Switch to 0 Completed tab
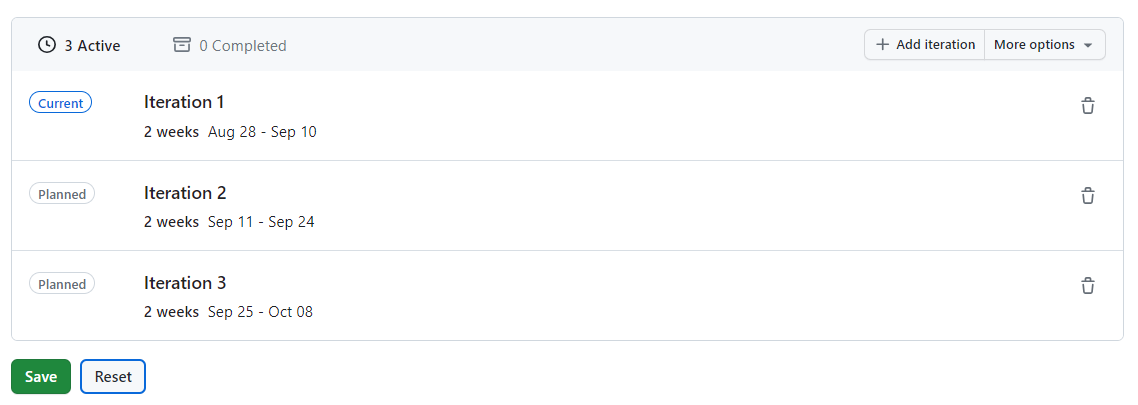This screenshot has width=1138, height=405. point(229,45)
